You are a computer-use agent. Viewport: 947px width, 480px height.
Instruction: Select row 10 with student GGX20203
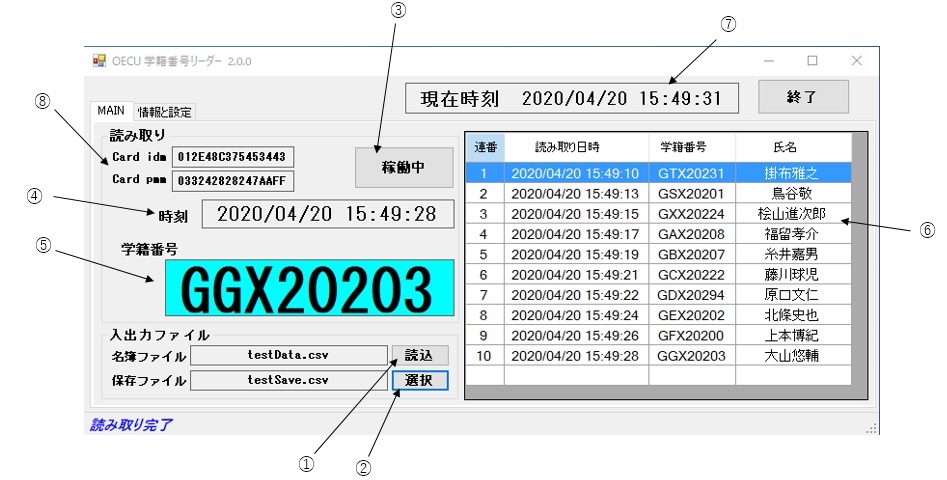coord(656,356)
